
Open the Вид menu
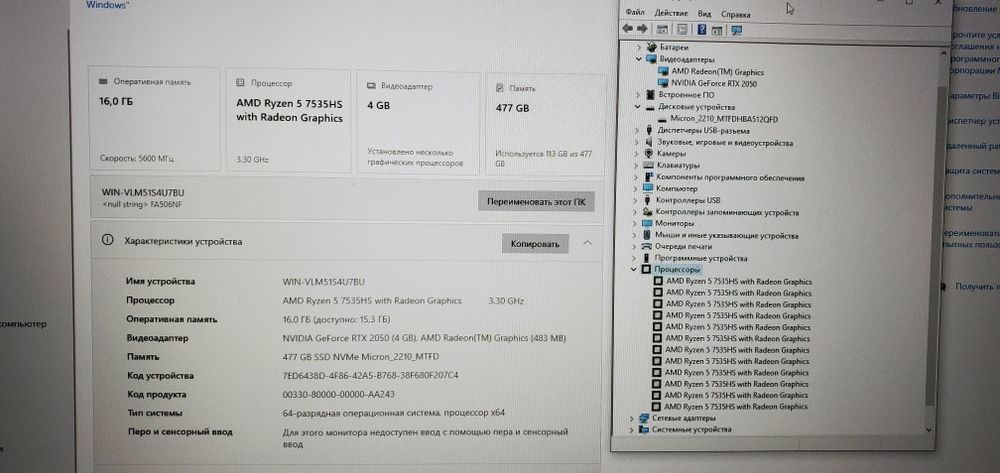point(704,13)
